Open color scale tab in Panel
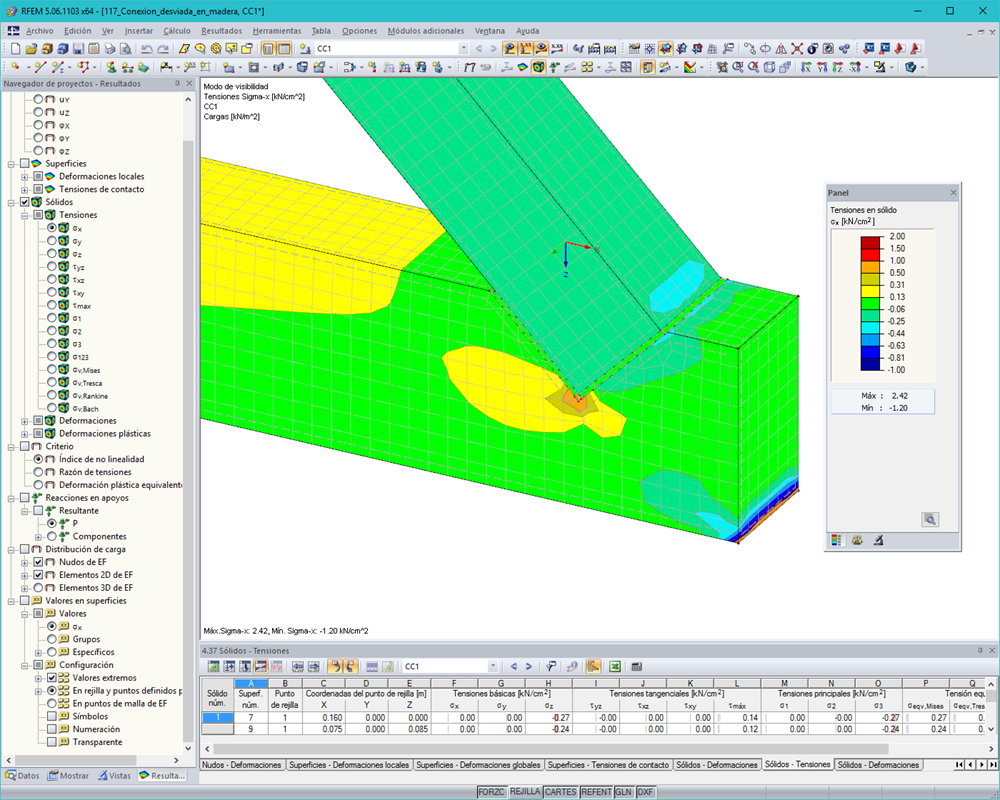1000x800 pixels. [837, 540]
